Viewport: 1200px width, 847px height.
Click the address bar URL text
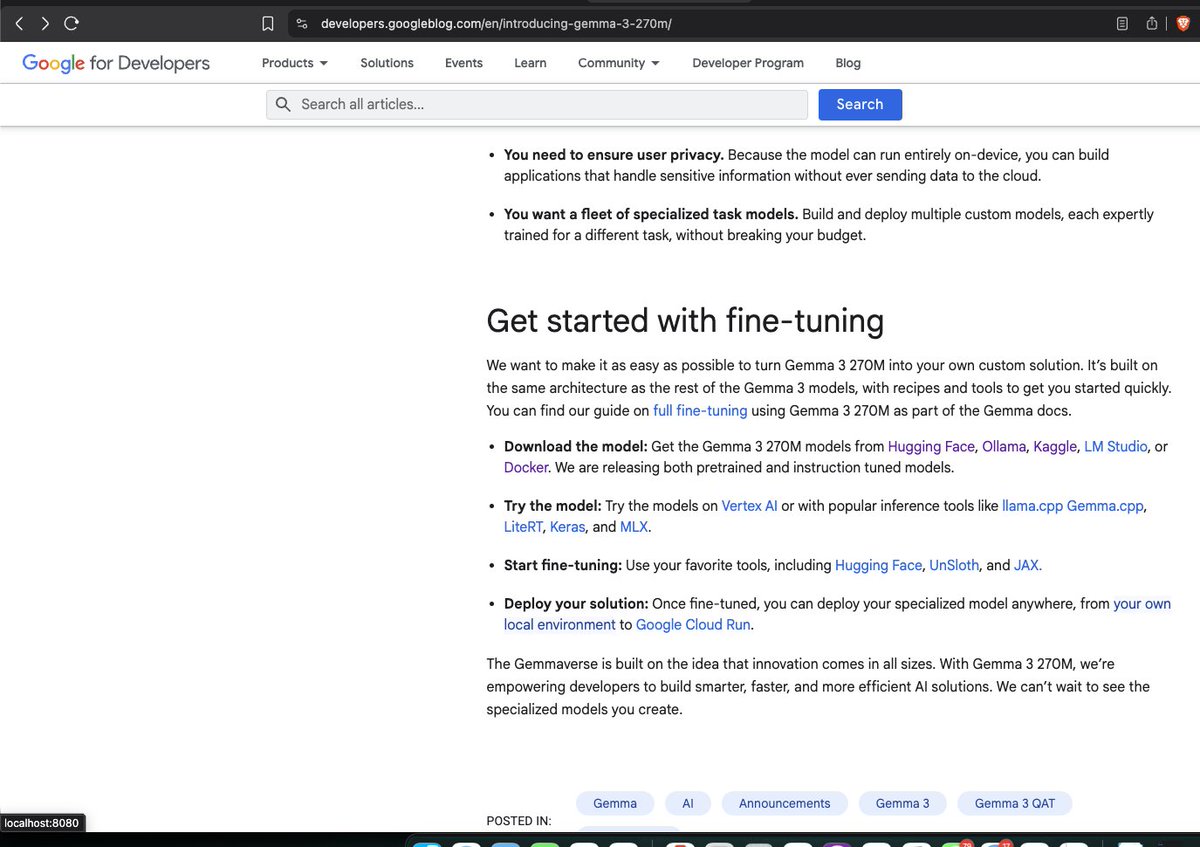coord(496,23)
